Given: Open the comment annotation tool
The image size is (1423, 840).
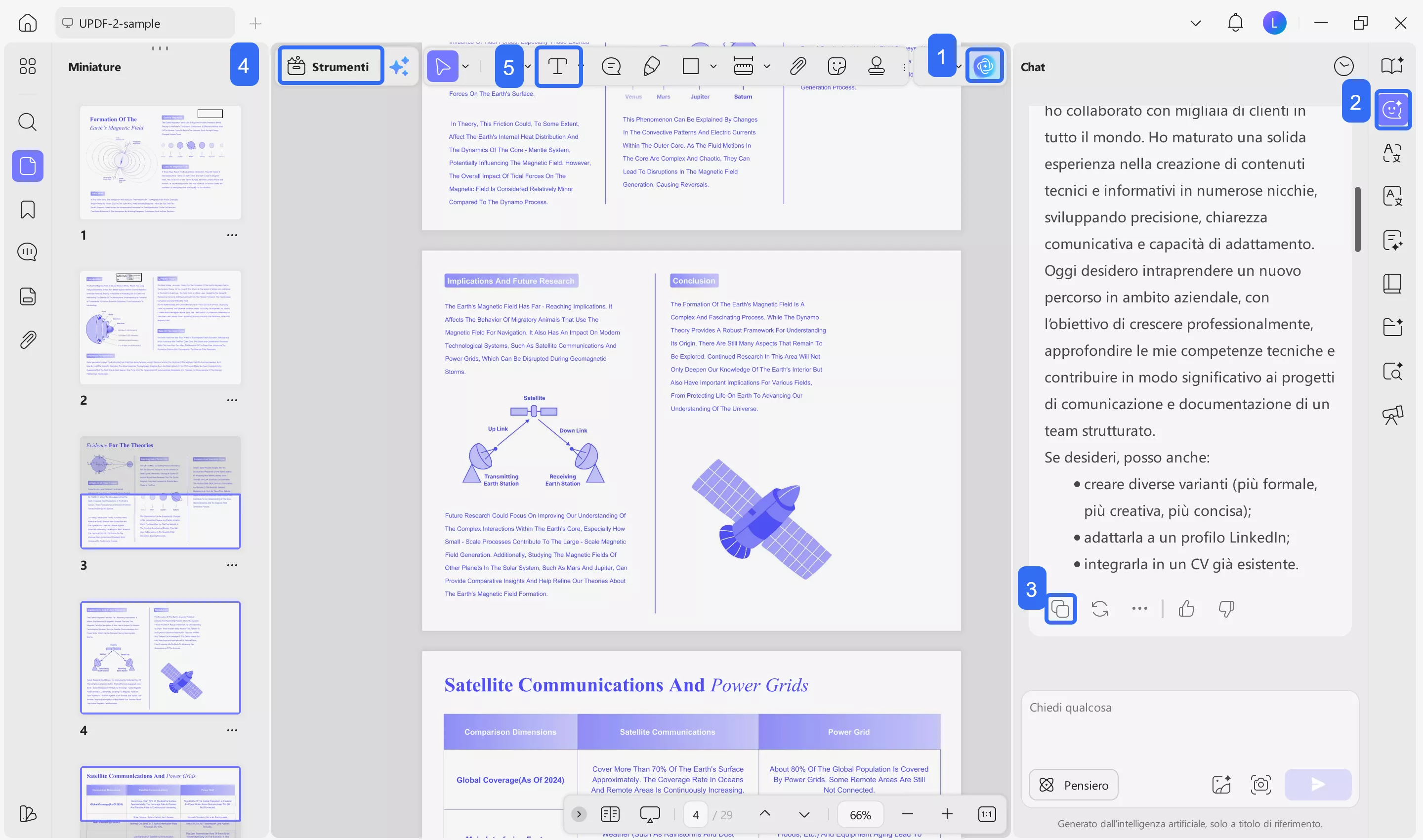Looking at the screenshot, I should point(611,66).
